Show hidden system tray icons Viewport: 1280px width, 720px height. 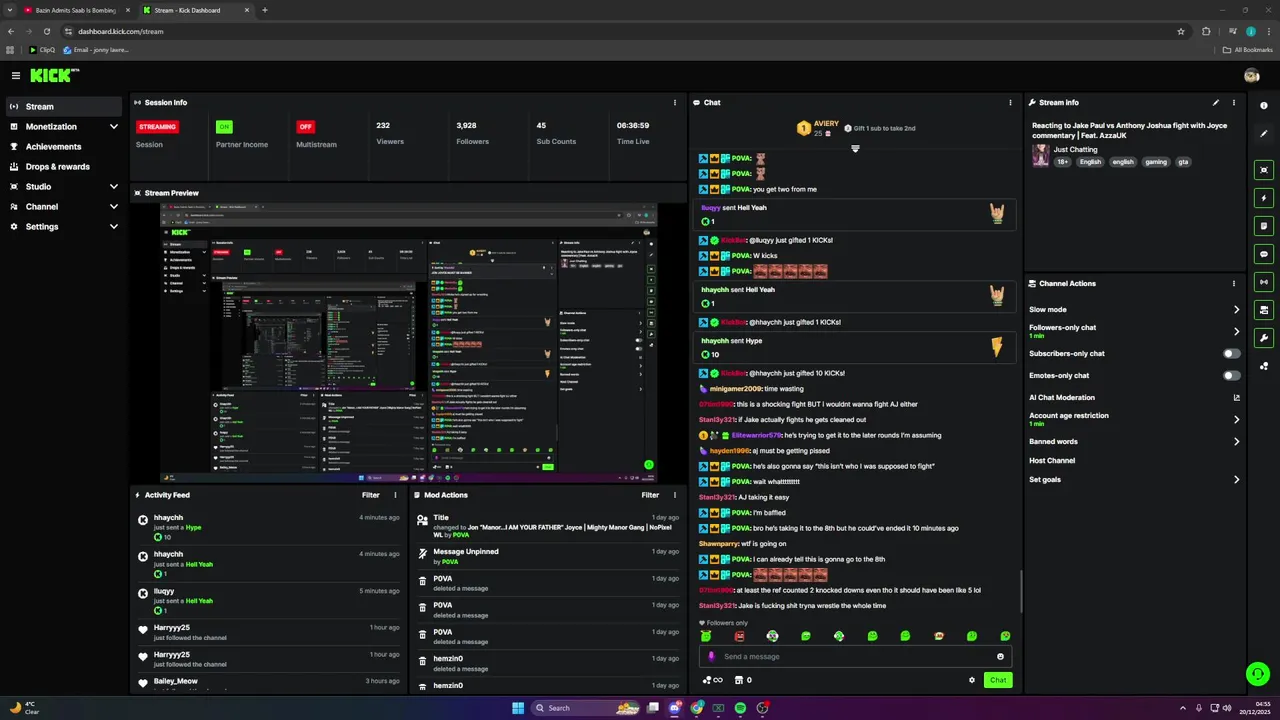[x=1183, y=708]
